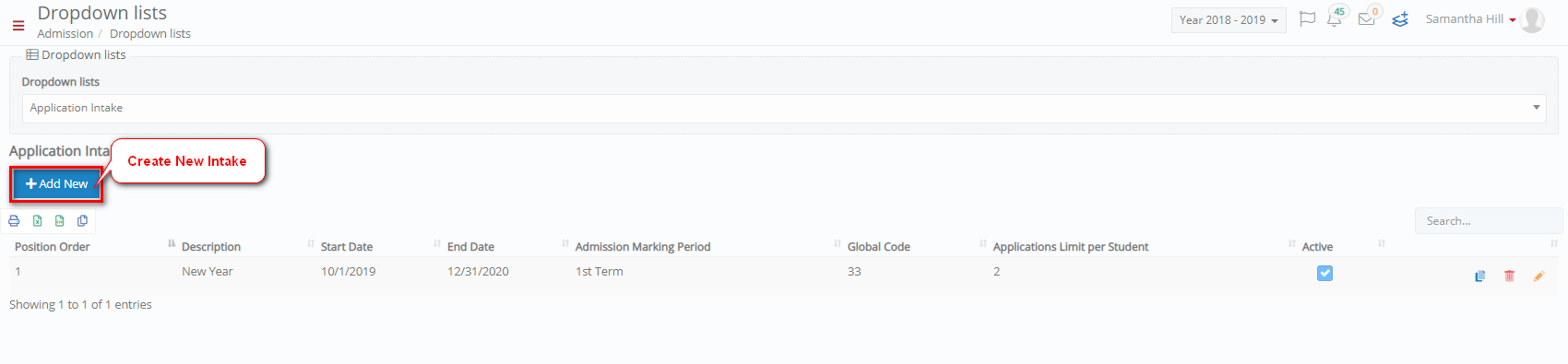
Task: Open messages envelope icon
Action: coord(1367,18)
